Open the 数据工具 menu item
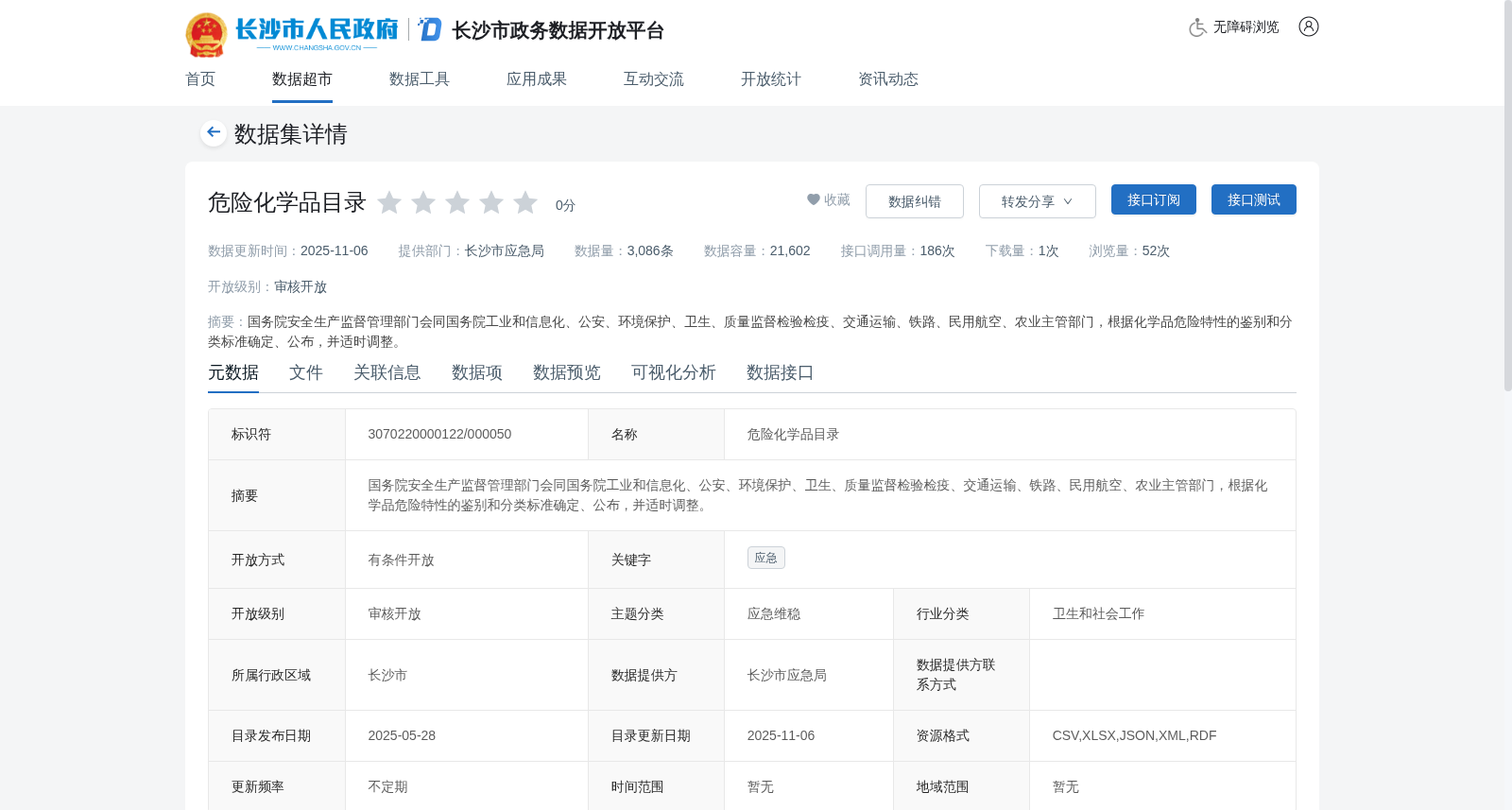Viewport: 1512px width, 810px height. 420,79
